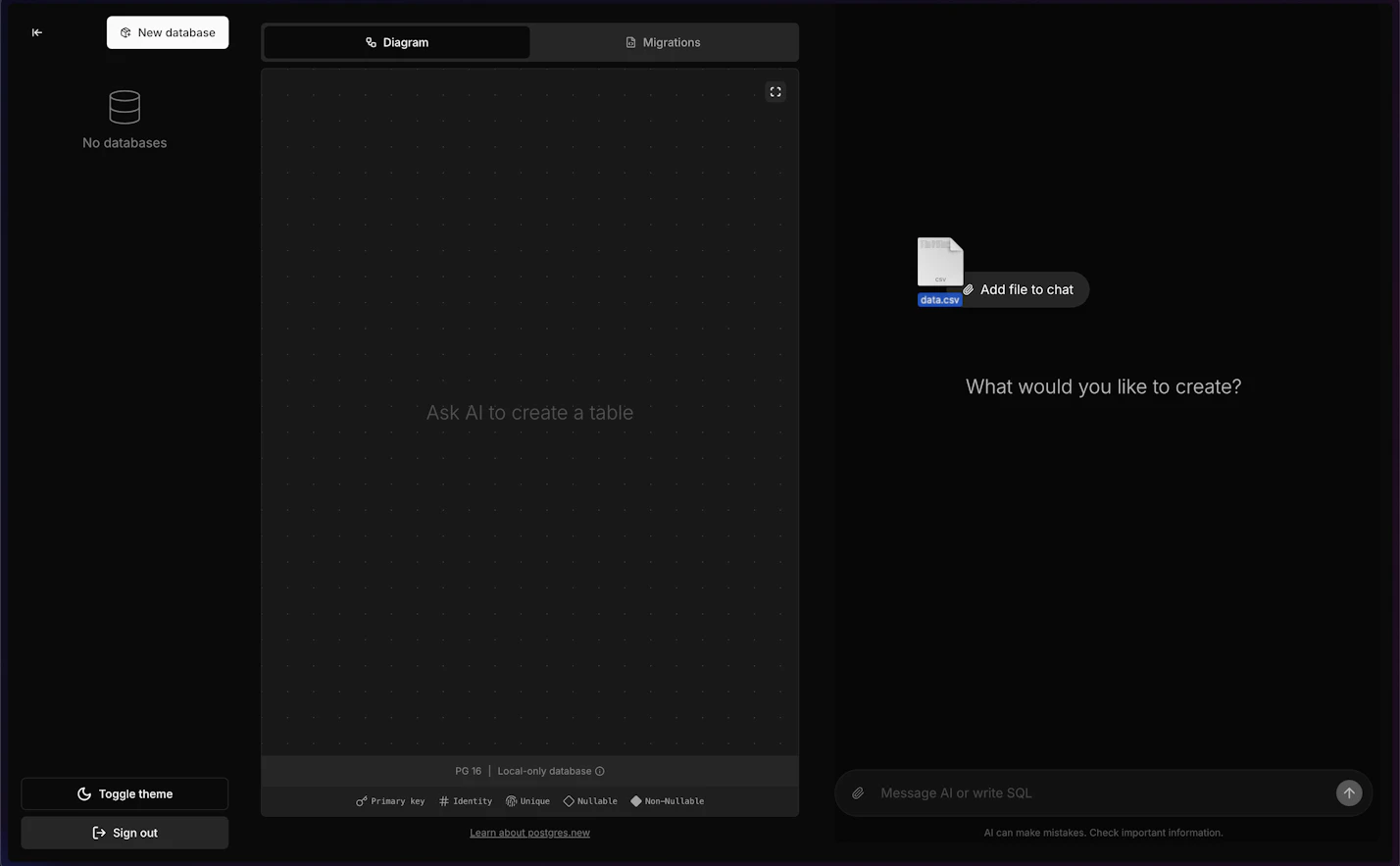The width and height of the screenshot is (1400, 866).
Task: Click the empty database cylinder icon
Action: pos(125,108)
